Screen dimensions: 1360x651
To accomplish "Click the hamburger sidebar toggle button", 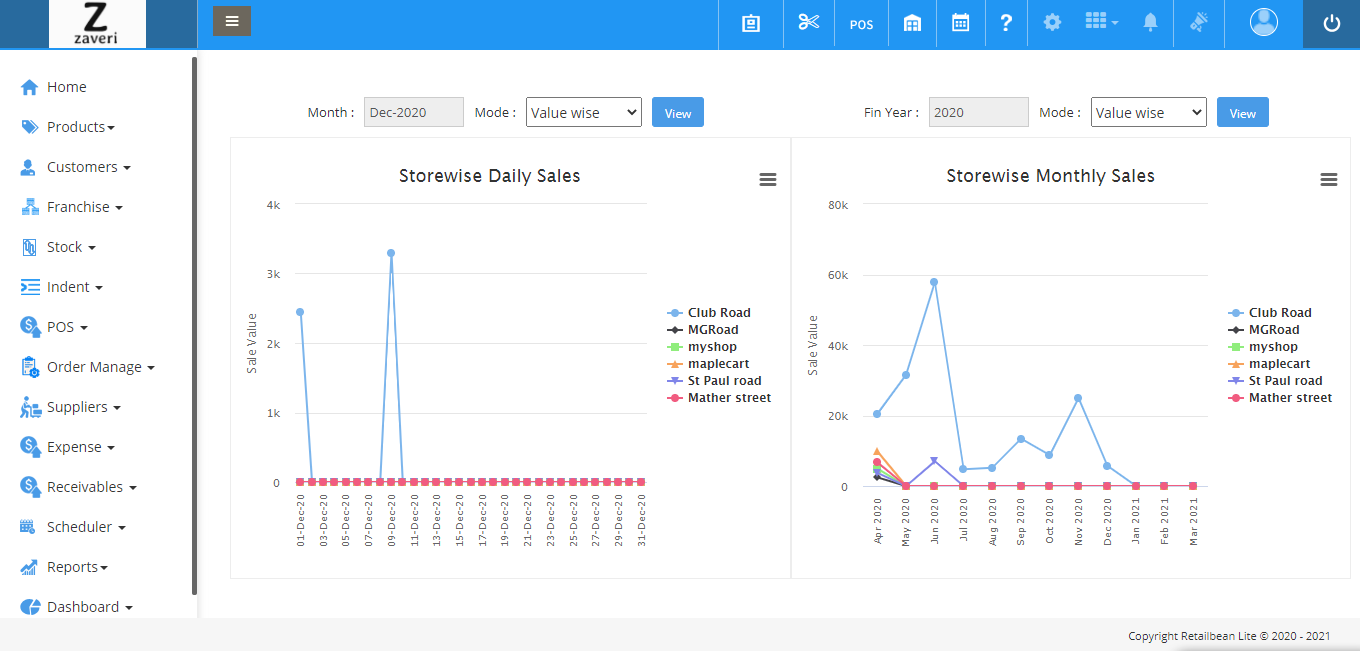I will click(x=232, y=21).
